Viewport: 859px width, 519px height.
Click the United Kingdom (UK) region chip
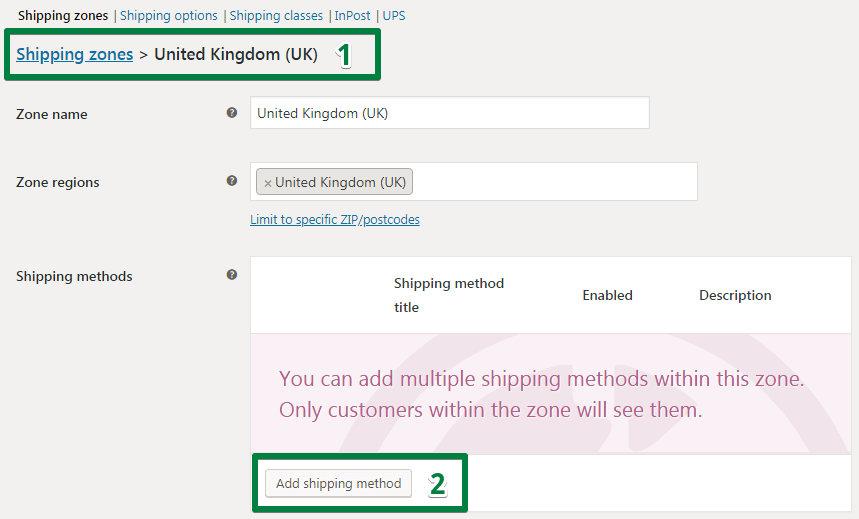pos(334,182)
